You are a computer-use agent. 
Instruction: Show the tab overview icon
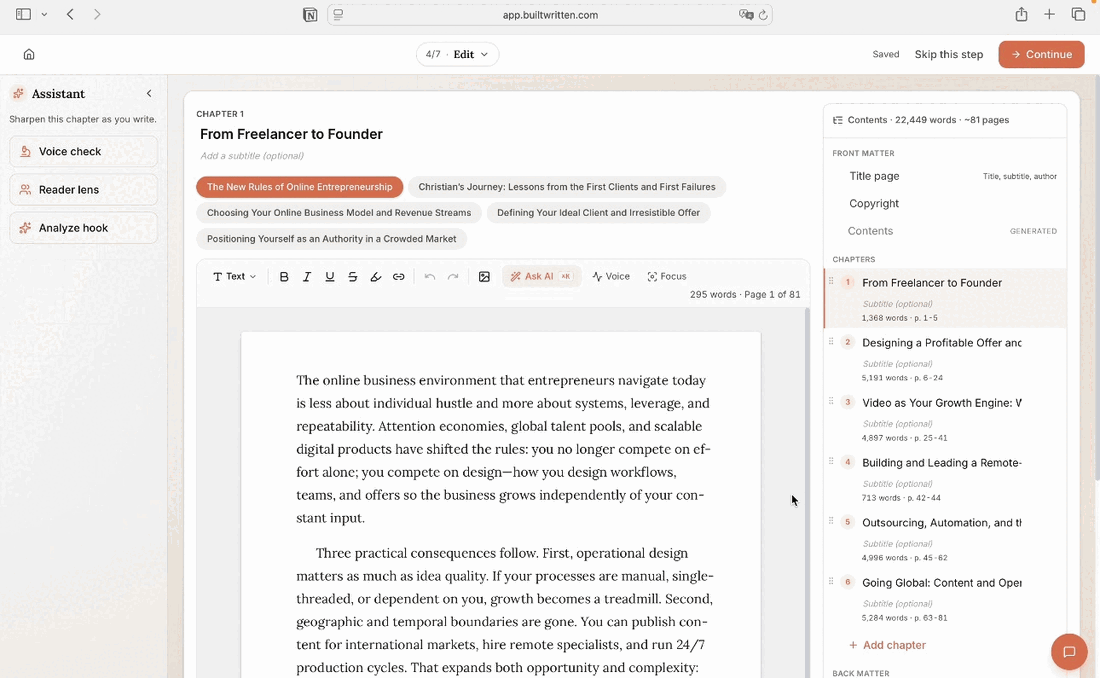tap(1078, 14)
